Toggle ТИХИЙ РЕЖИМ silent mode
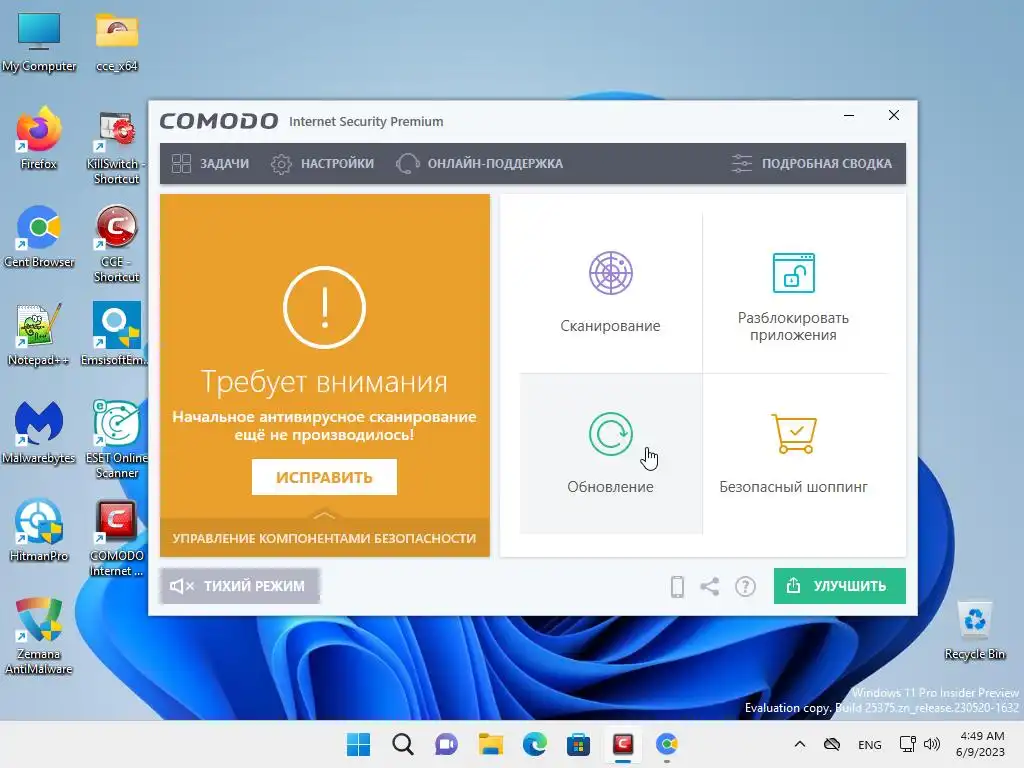Viewport: 1024px width, 768px height. coord(240,586)
